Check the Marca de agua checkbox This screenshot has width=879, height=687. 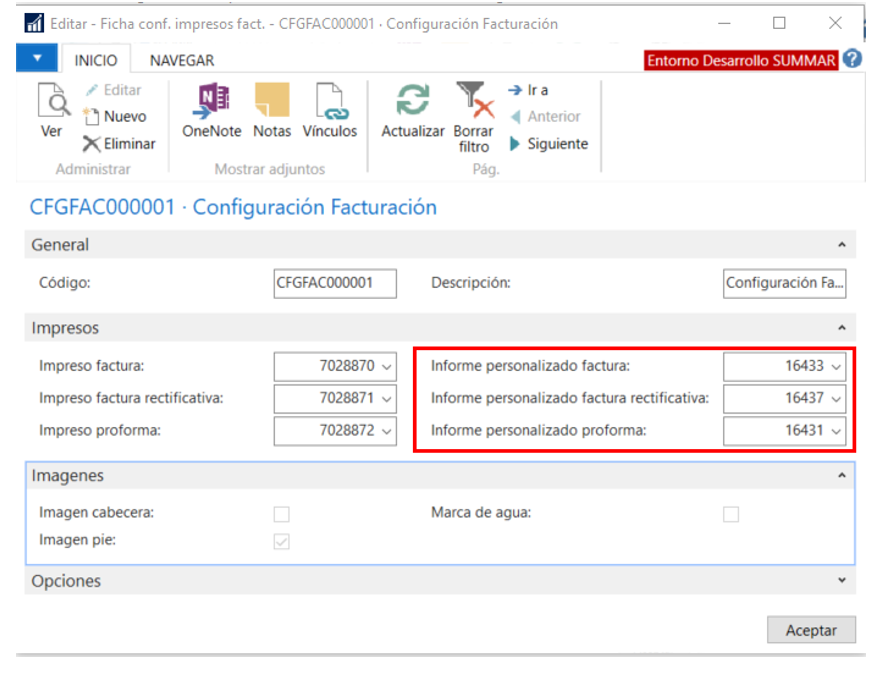[731, 514]
